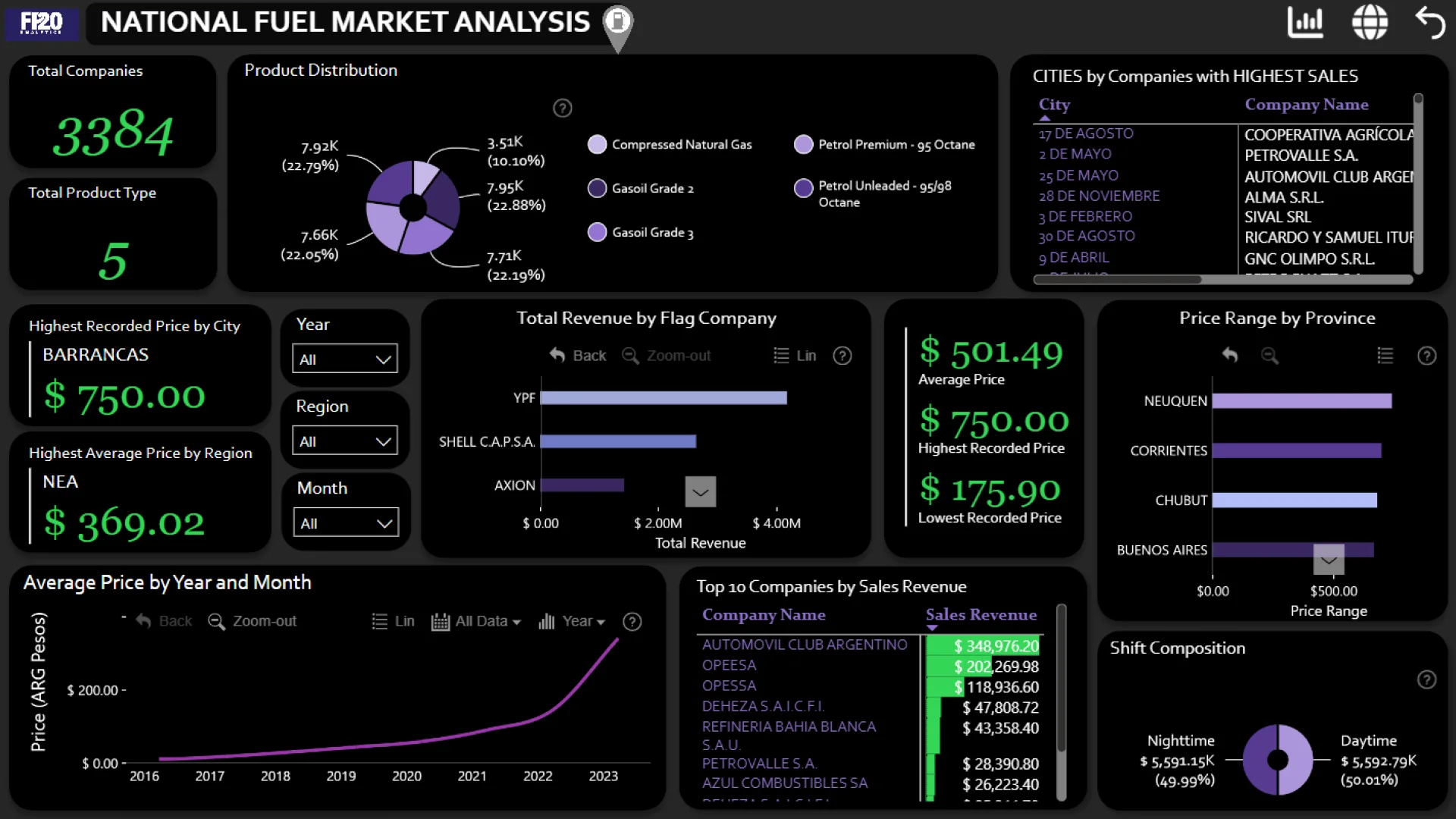This screenshot has width=1456, height=819.
Task: Toggle Gasoil Grade 2 legend swatch
Action: [x=597, y=188]
